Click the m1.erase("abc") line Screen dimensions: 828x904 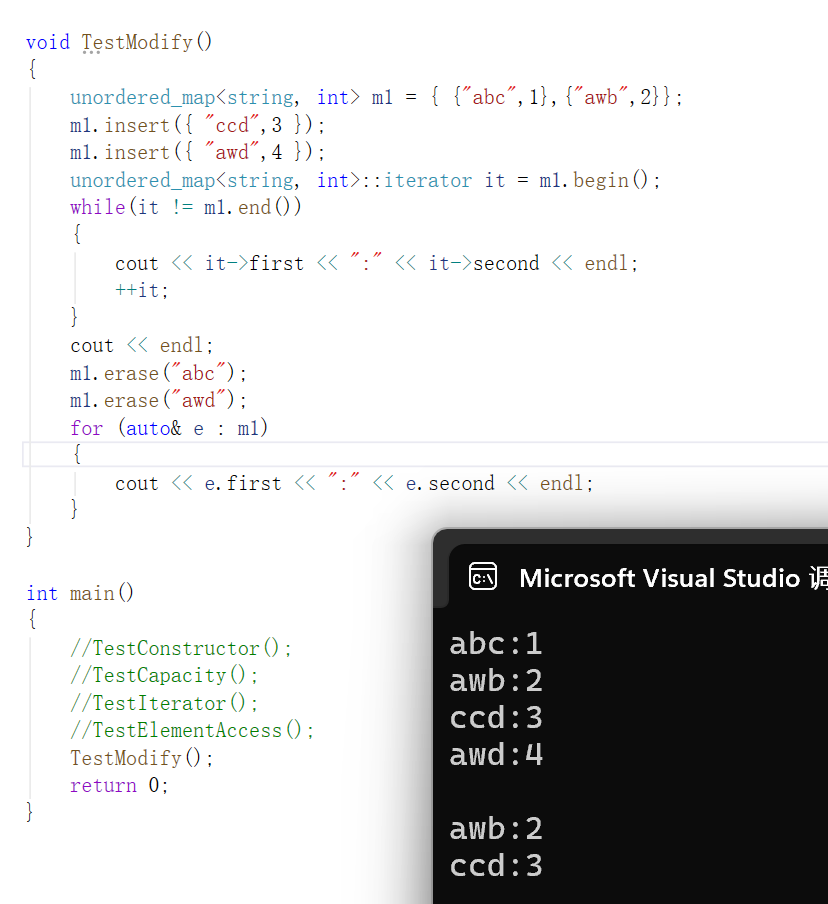pos(159,373)
